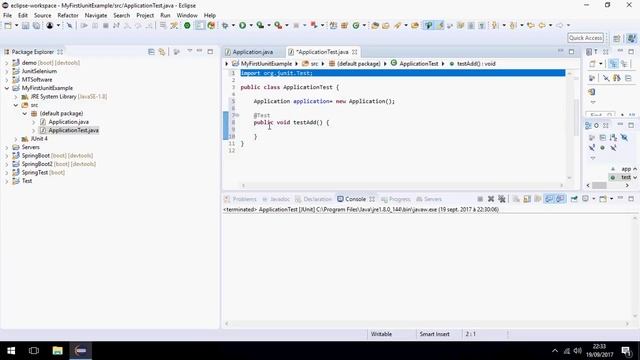This screenshot has width=640, height=360.
Task: Click the Java perspective icon
Action: coord(631,38)
